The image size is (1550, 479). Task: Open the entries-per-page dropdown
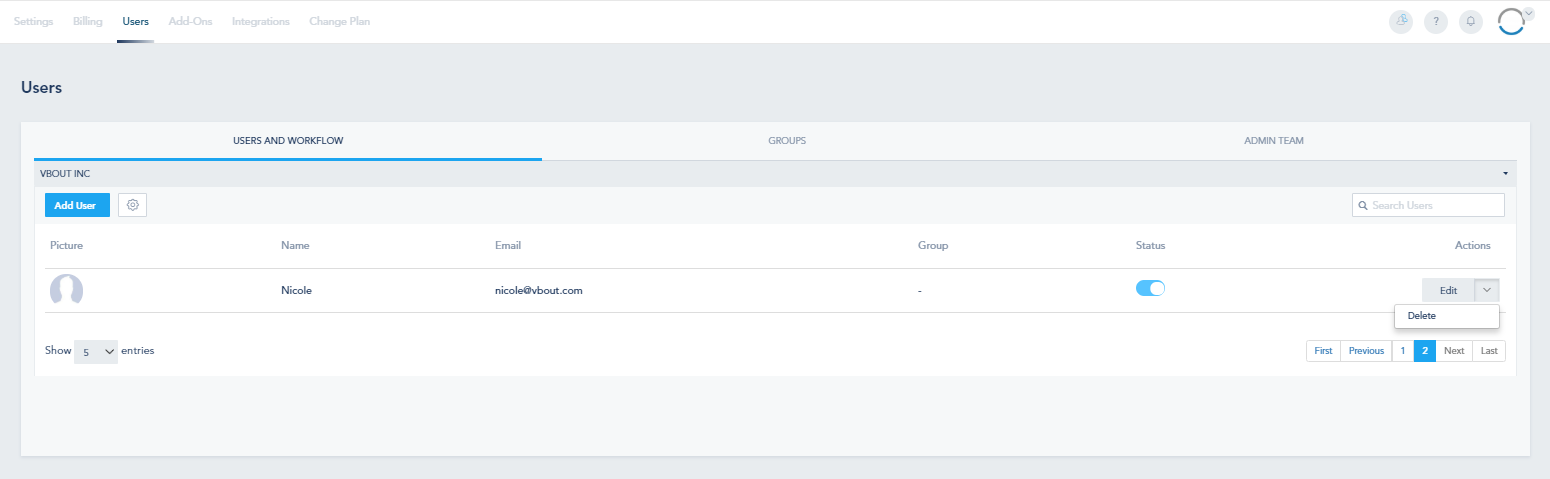coord(96,352)
